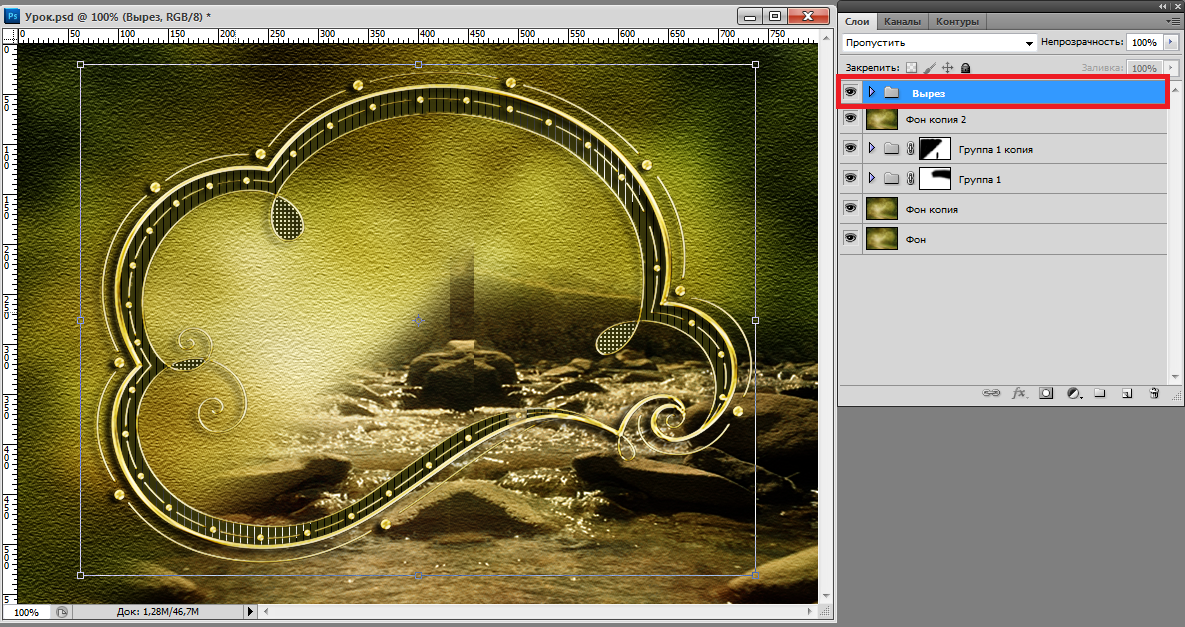Open the fx layer style menu

[1019, 393]
